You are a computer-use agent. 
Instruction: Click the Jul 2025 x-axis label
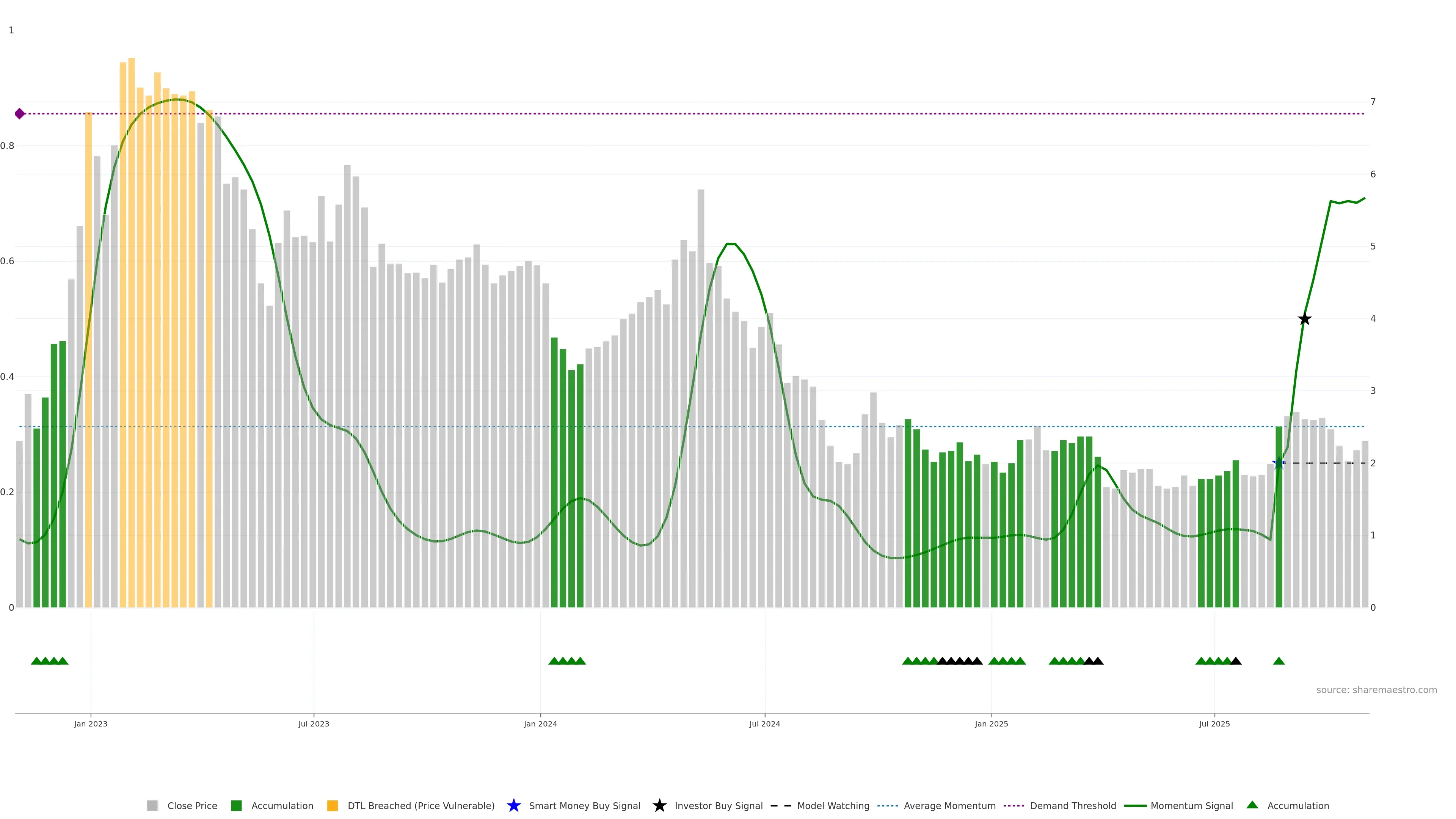pos(1214,723)
